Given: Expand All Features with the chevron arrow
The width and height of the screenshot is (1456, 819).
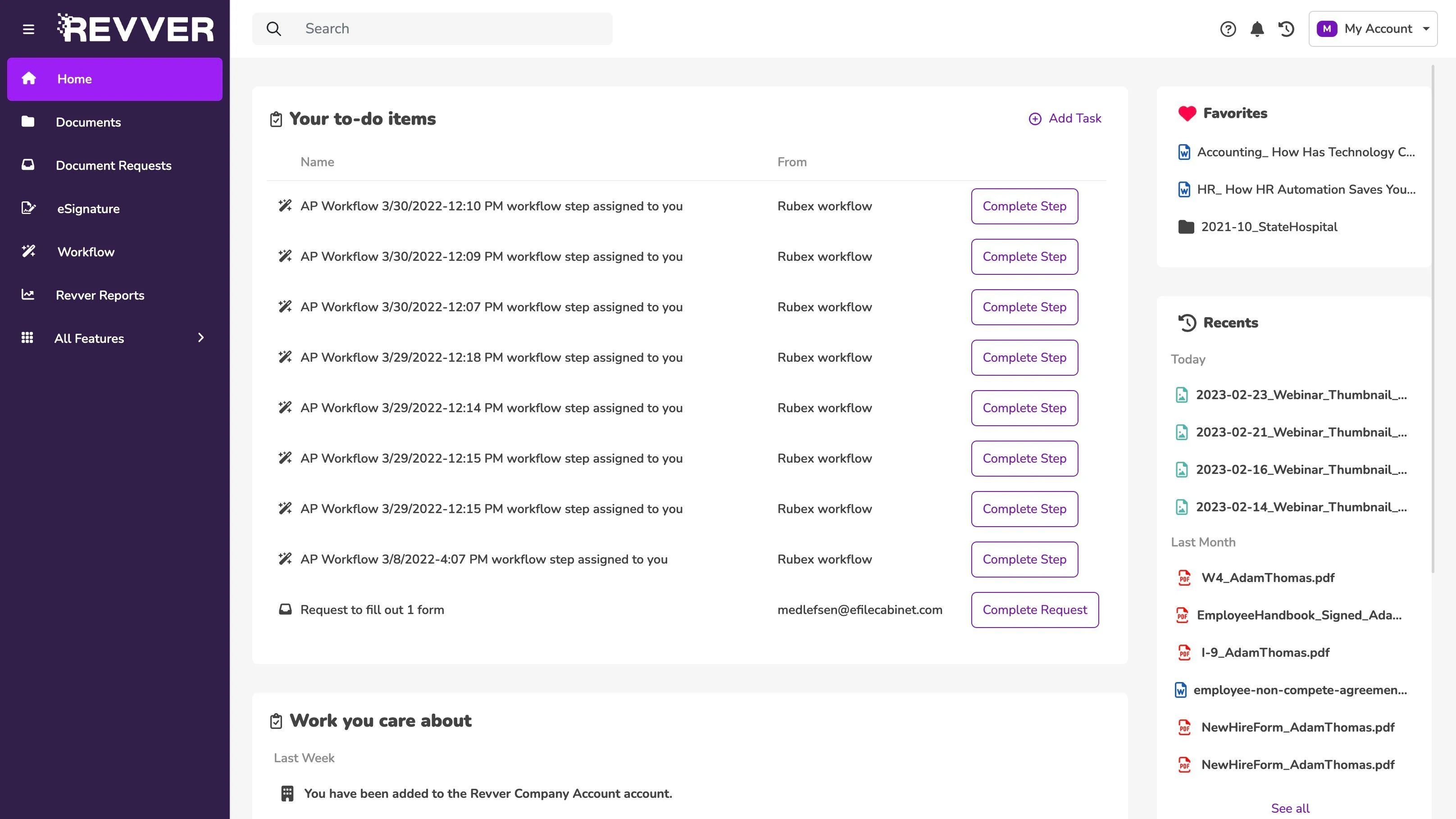Looking at the screenshot, I should (200, 338).
